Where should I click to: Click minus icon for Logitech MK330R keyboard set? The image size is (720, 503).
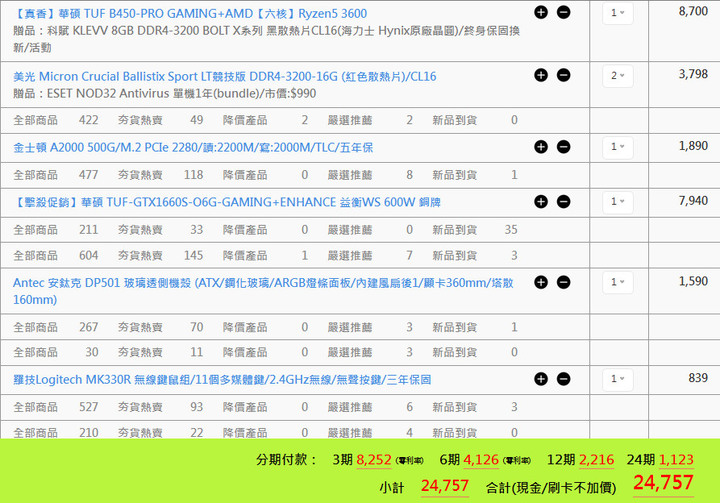pyautogui.click(x=563, y=379)
